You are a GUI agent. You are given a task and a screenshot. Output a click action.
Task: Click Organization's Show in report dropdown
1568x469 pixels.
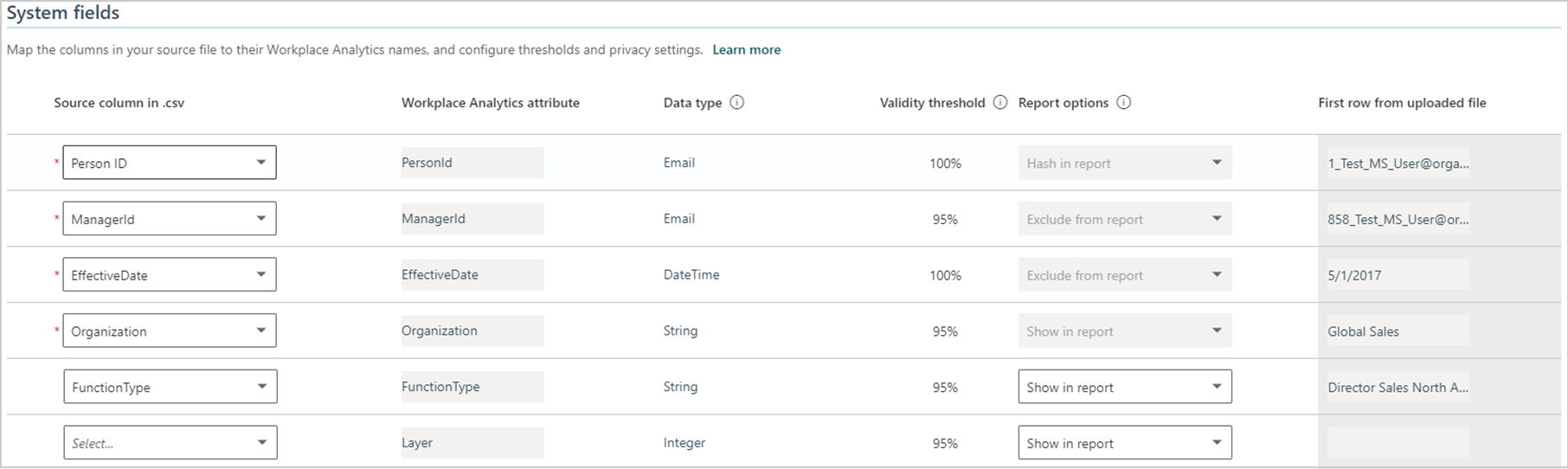[x=1125, y=331]
